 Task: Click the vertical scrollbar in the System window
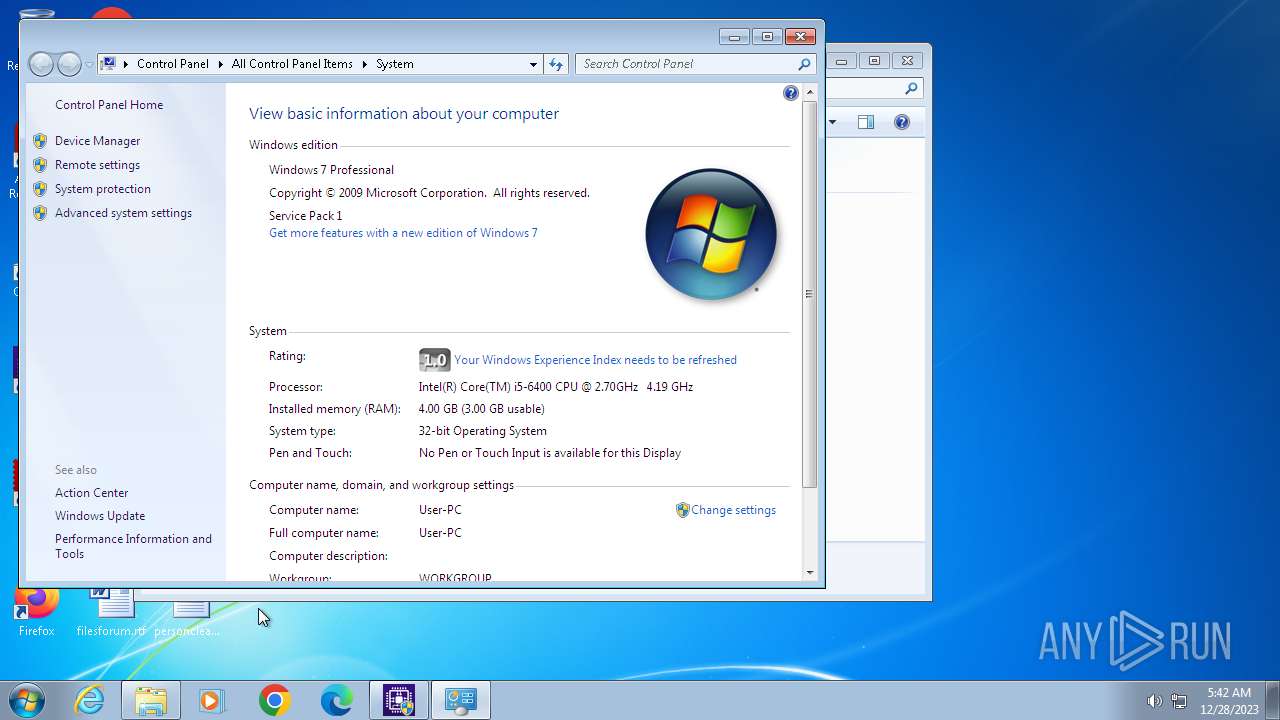point(810,294)
